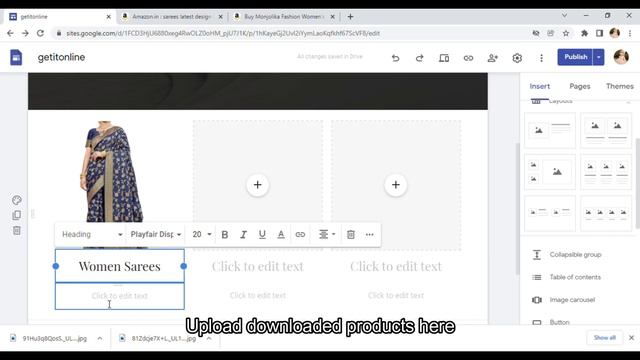
Task: Toggle italic formatting on the heading
Action: [243, 234]
